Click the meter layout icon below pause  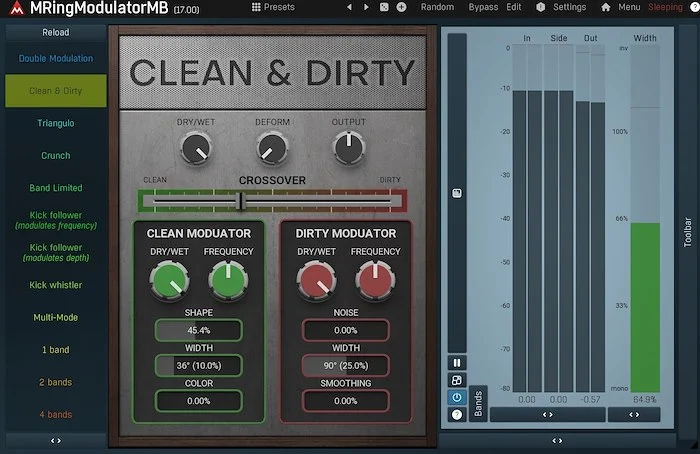click(x=457, y=380)
